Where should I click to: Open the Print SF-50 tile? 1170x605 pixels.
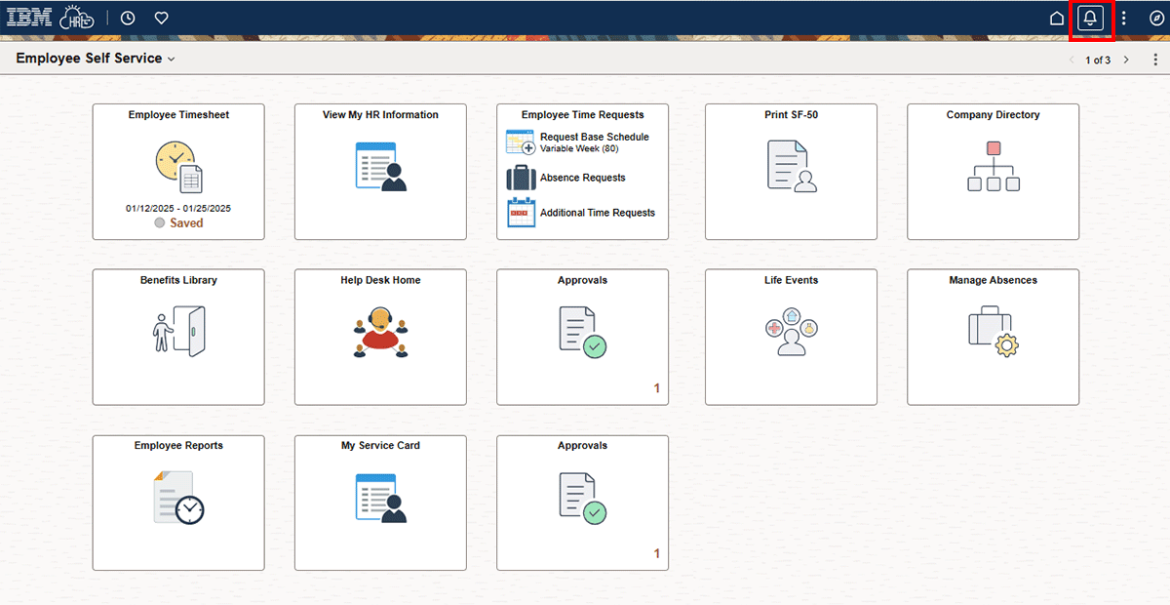[x=790, y=171]
